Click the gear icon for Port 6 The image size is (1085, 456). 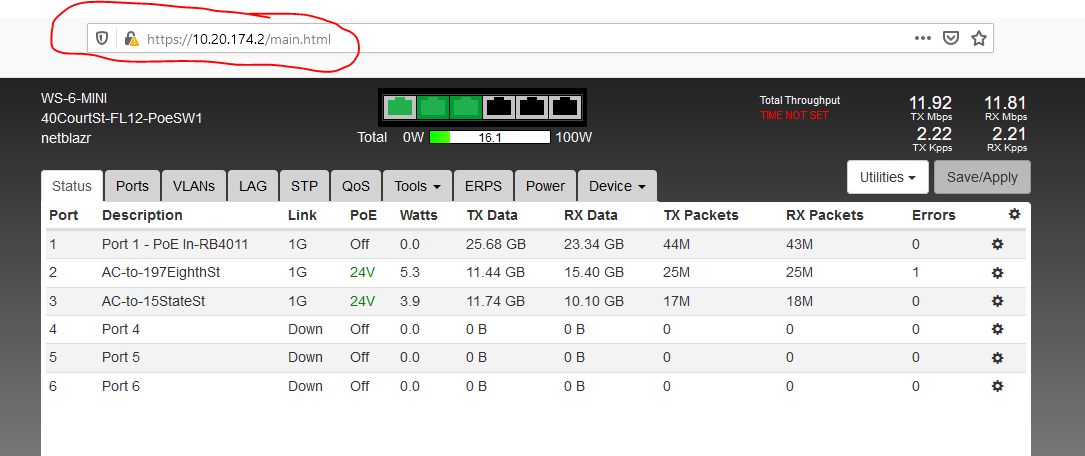pyautogui.click(x=997, y=386)
